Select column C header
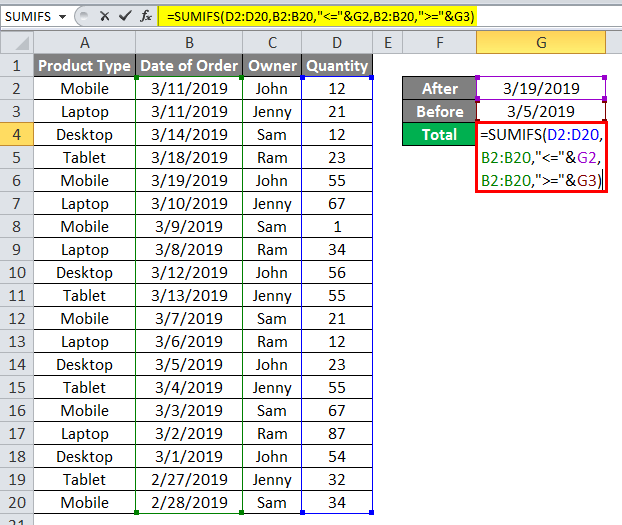622x525 pixels. point(272,42)
